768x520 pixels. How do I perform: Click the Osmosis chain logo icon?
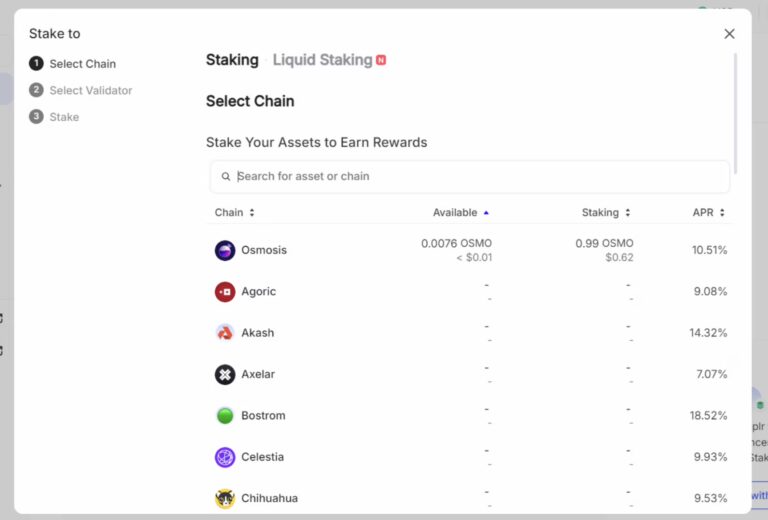coord(225,250)
